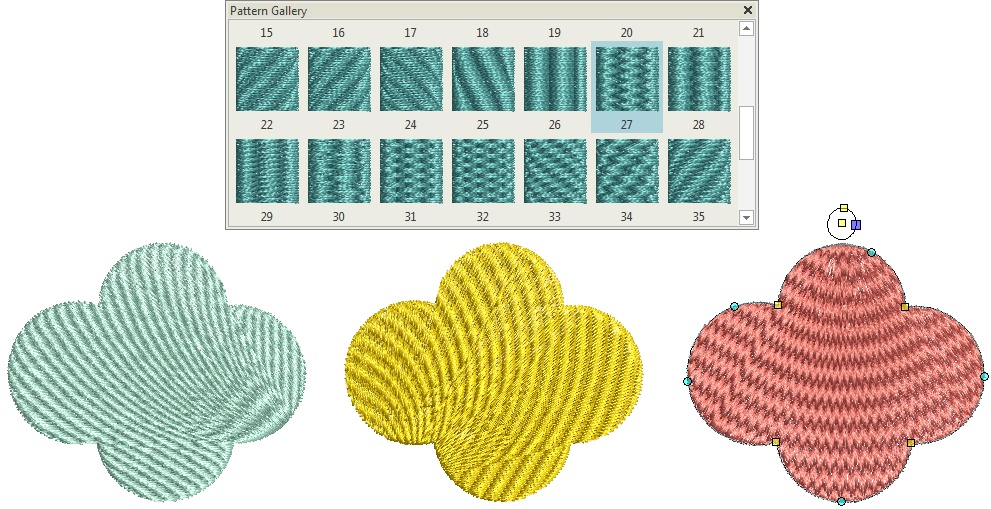The height and width of the screenshot is (509, 991).
Task: Apply pattern 33 from the gallery
Action: 555,170
